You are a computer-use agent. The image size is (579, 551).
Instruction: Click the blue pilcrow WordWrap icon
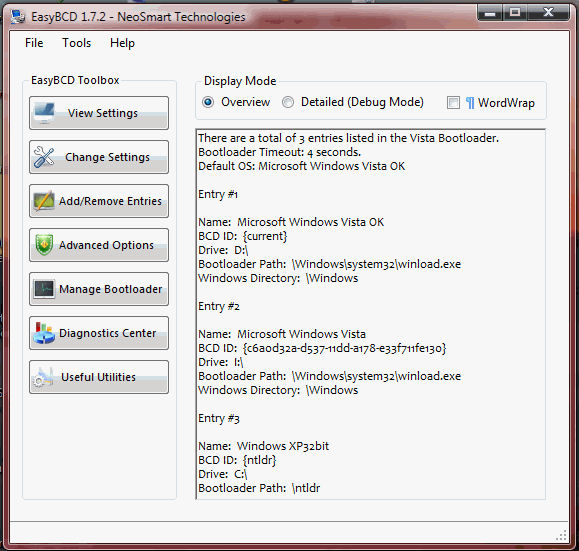(470, 103)
